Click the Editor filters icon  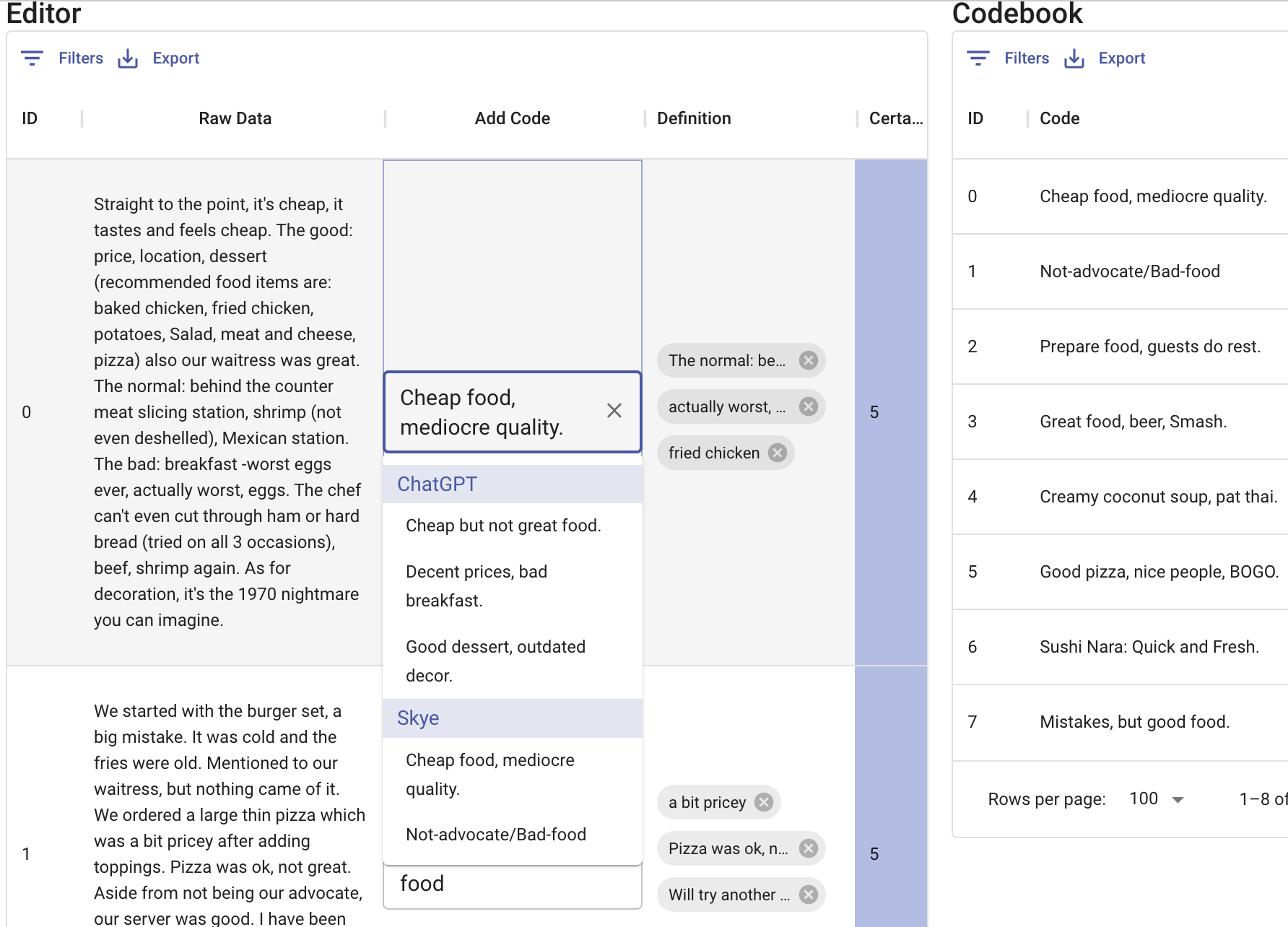[x=32, y=58]
